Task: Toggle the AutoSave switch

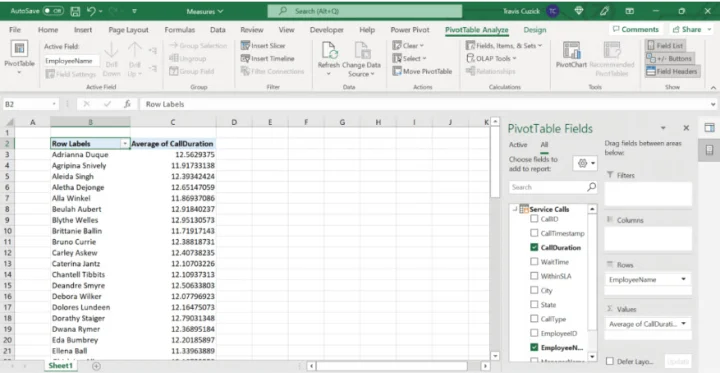Action: tap(53, 11)
